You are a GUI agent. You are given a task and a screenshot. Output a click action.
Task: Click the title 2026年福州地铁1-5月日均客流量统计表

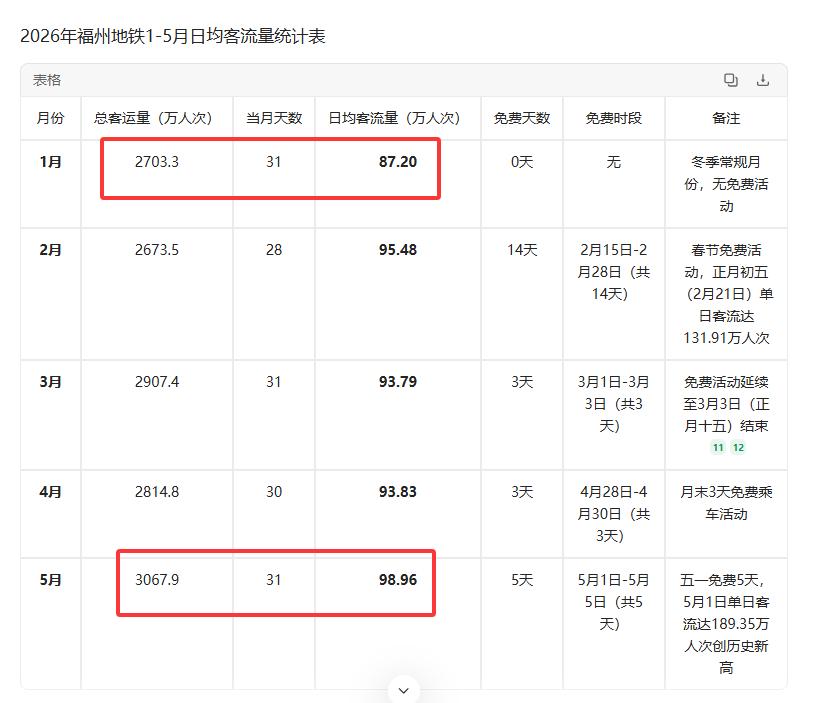tap(173, 36)
